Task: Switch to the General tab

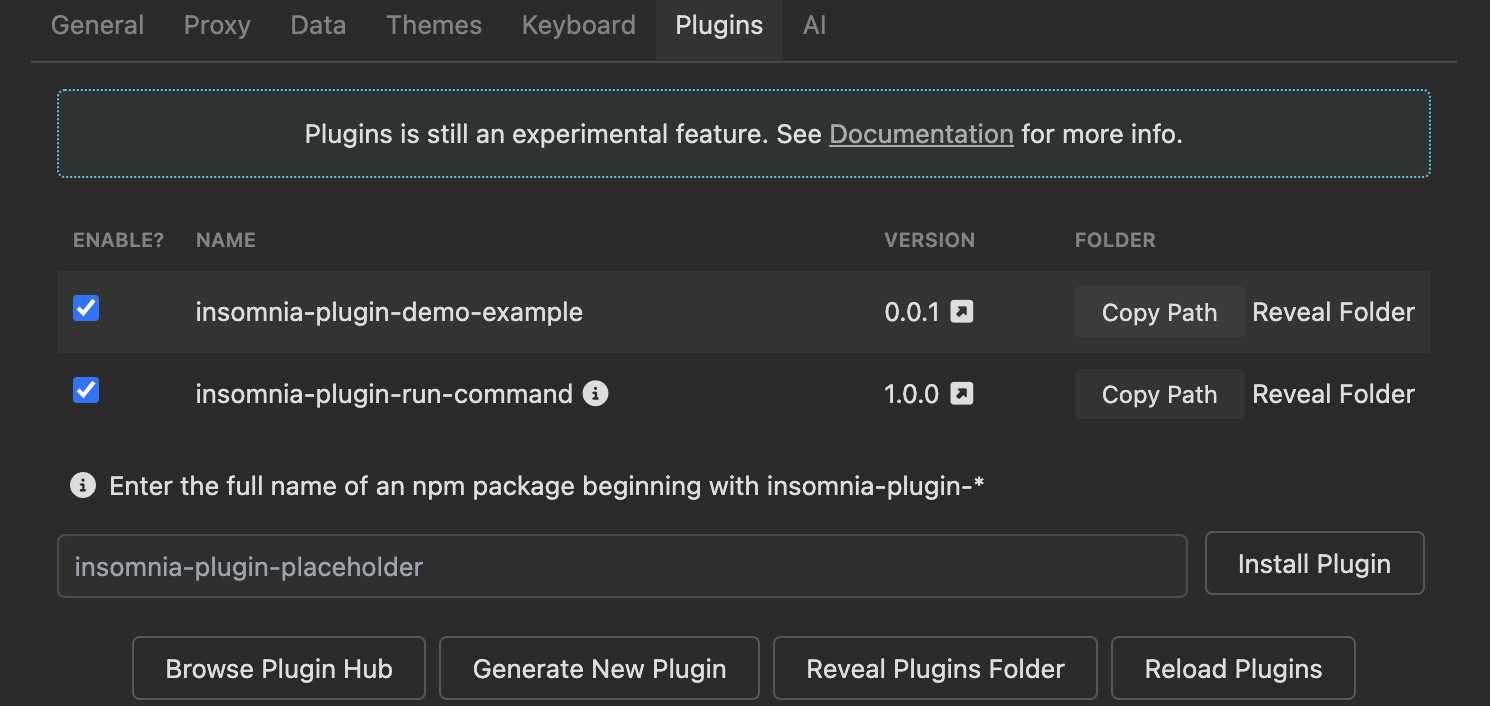Action: point(97,26)
